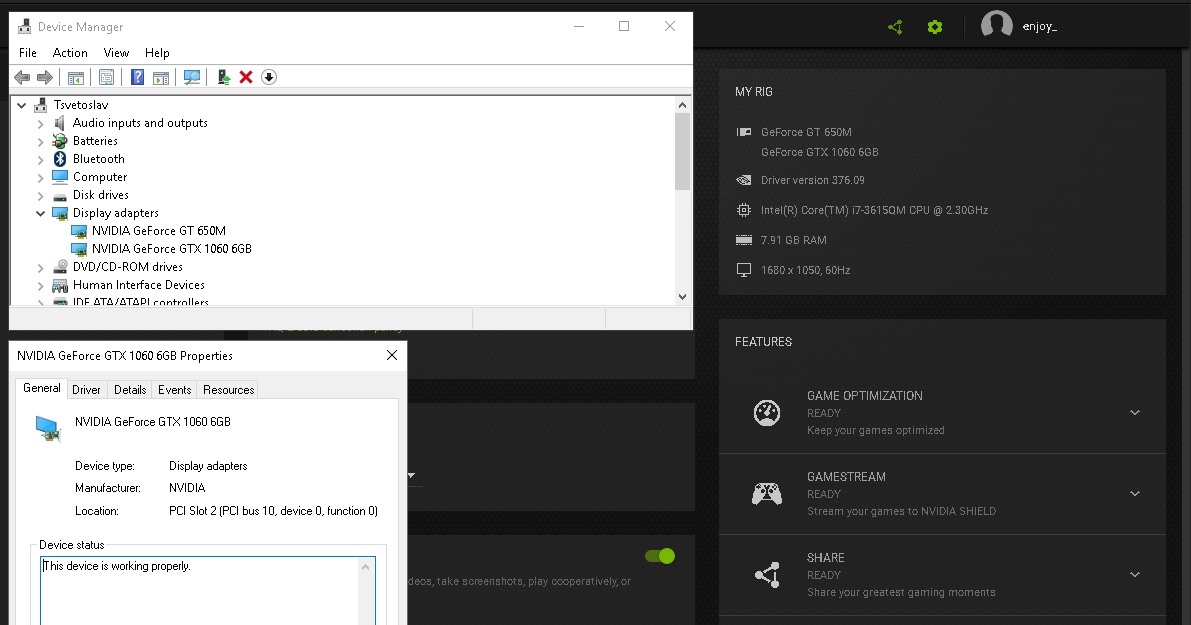Expand the DVD/CD-ROM drives node
Viewport: 1191px width, 625px height.
click(40, 267)
